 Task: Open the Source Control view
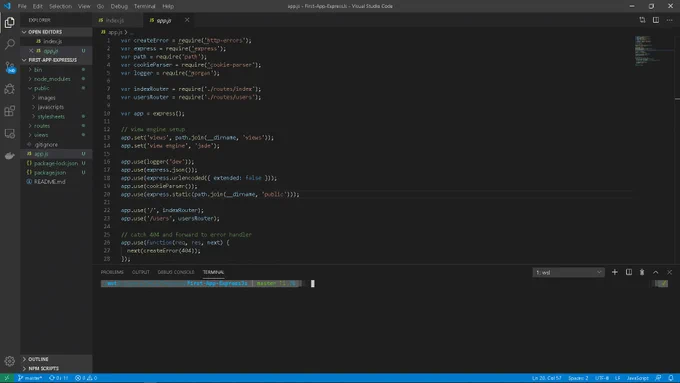tap(10, 67)
